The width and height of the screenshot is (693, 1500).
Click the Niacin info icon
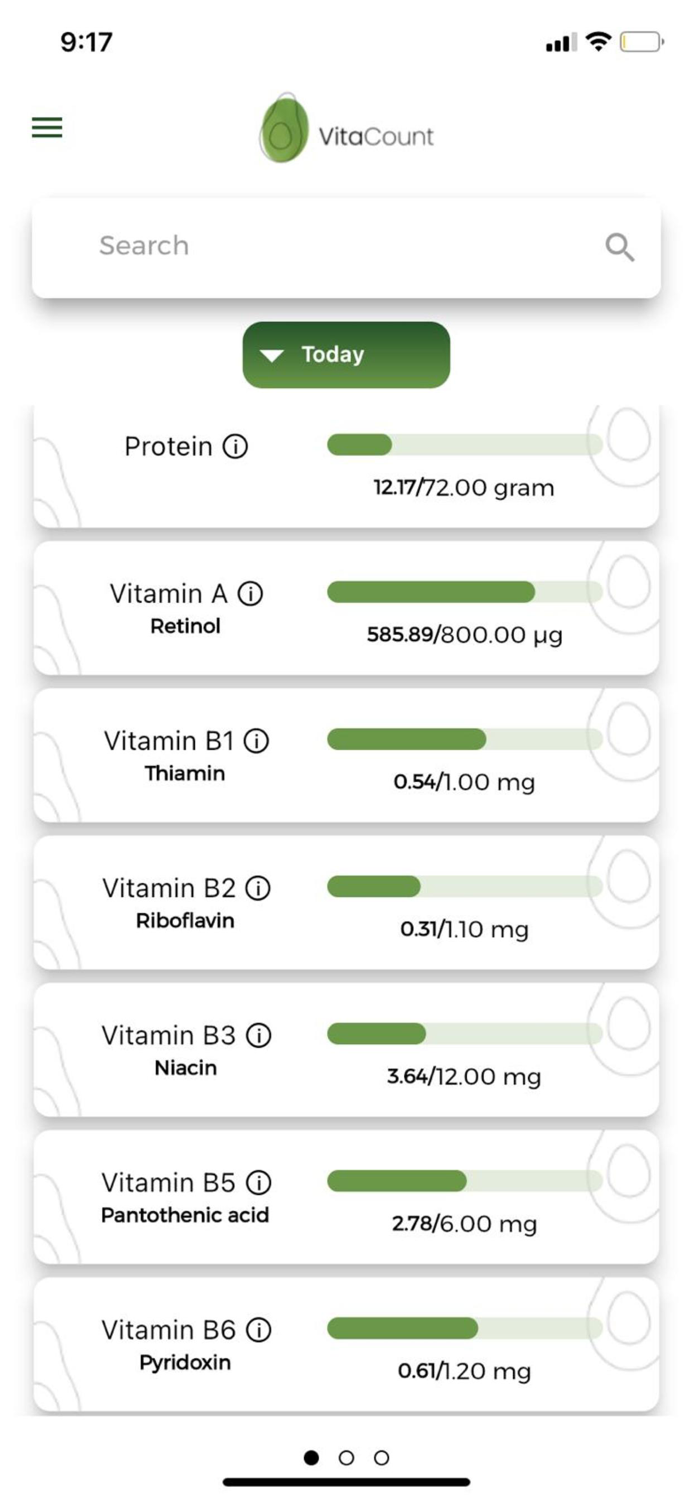[x=260, y=1035]
